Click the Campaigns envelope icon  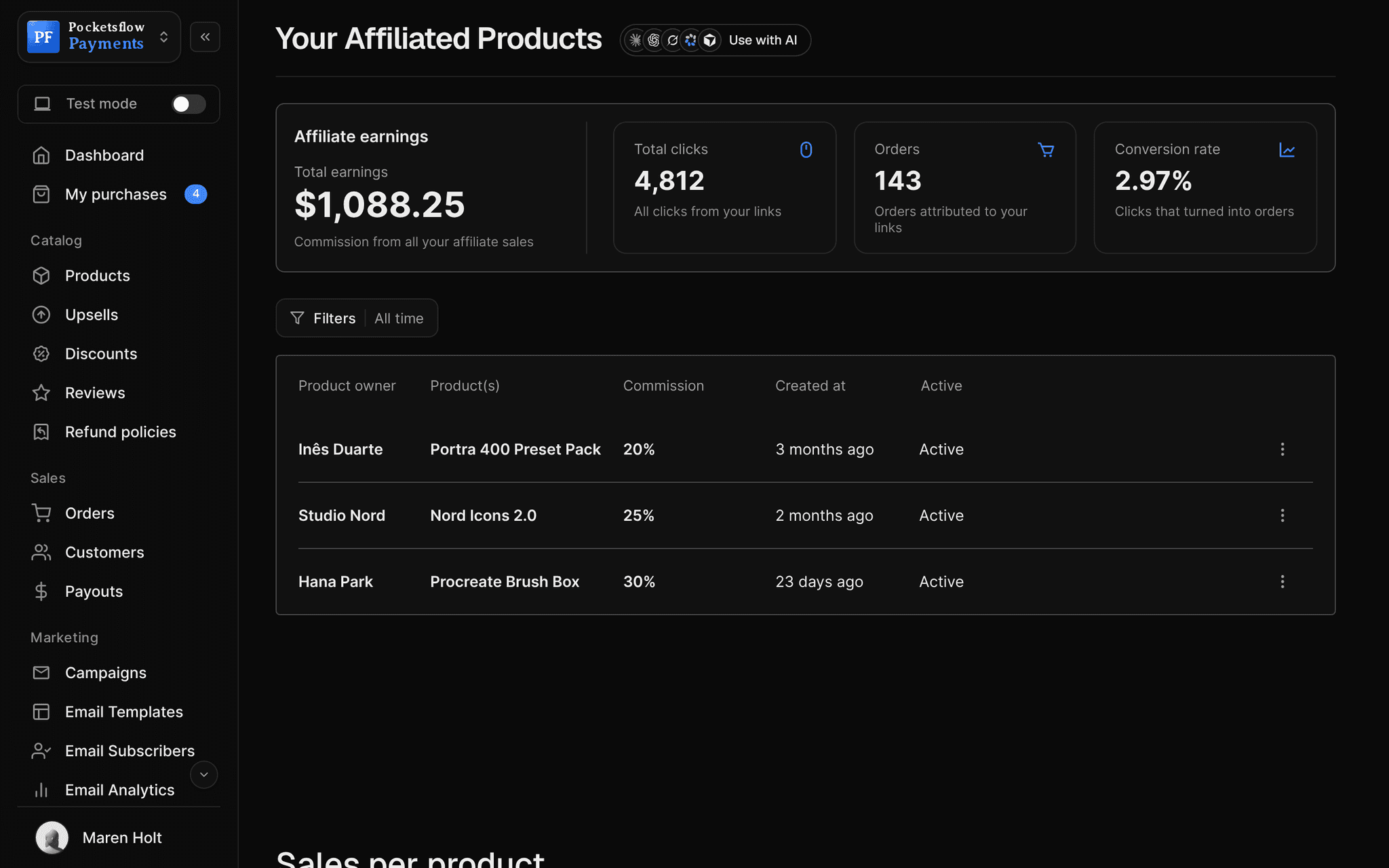point(41,673)
